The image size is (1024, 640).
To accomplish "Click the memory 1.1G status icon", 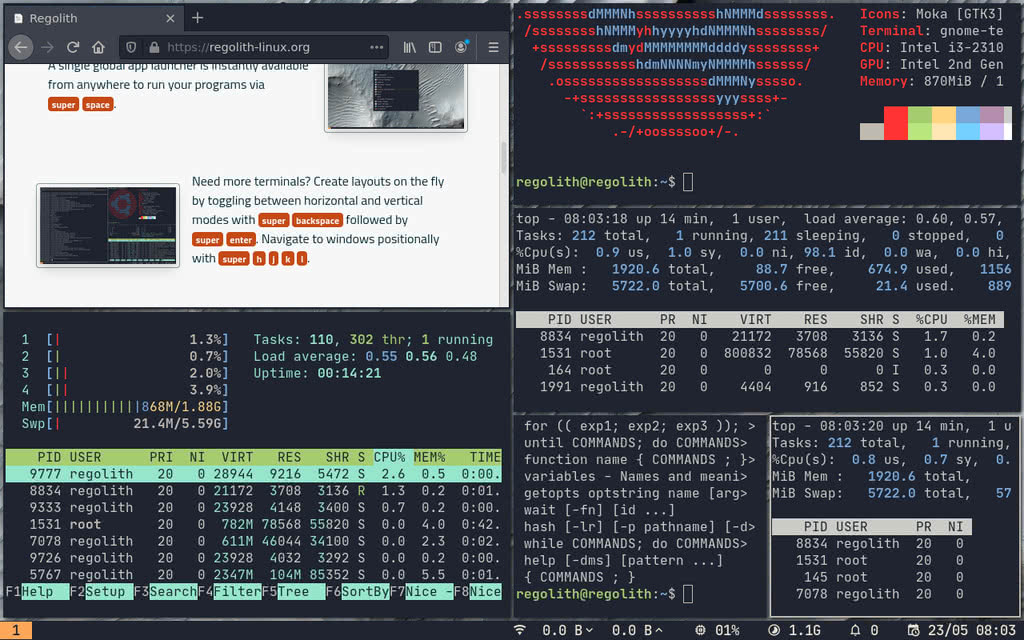I will pos(774,630).
